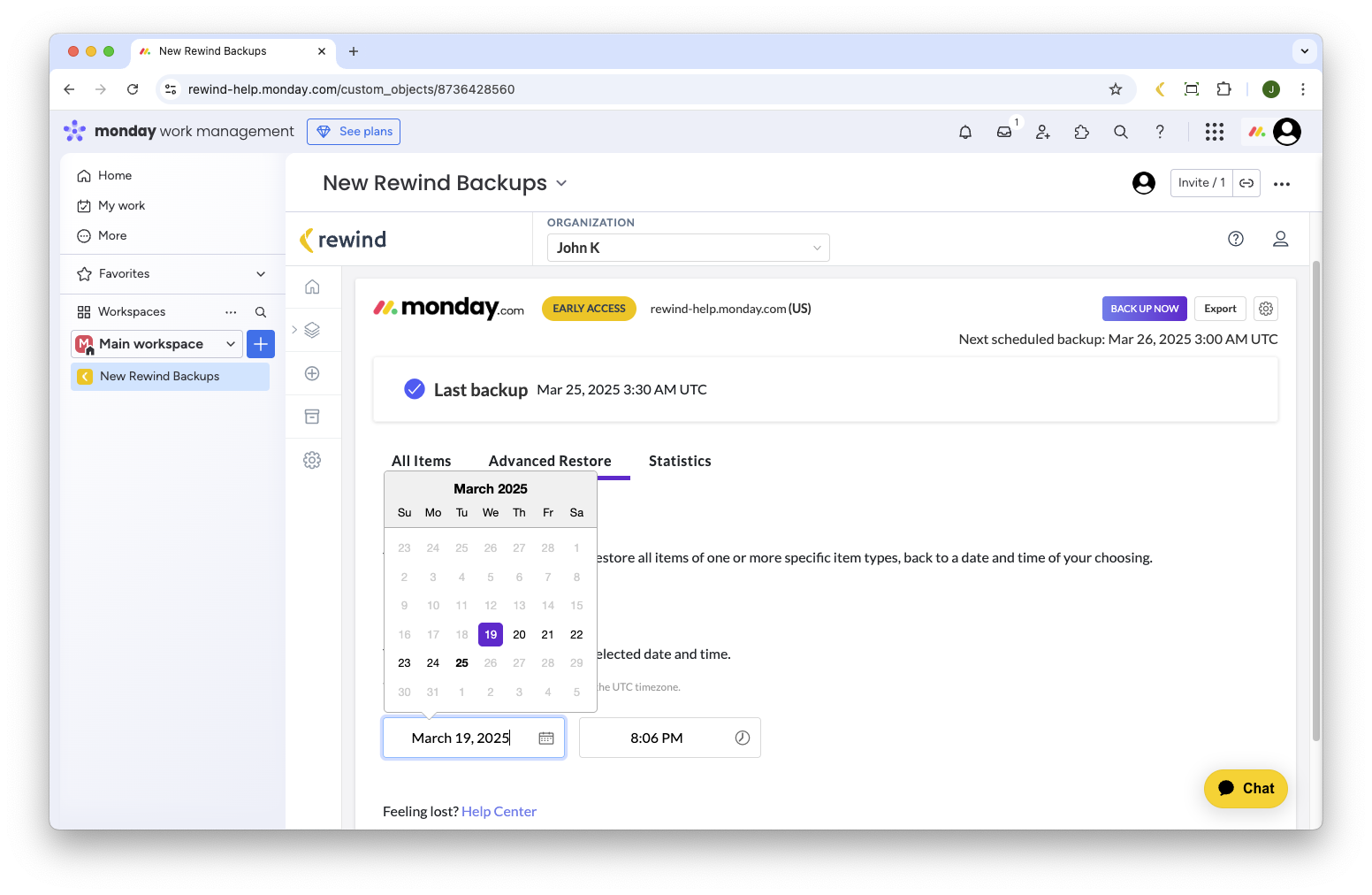Viewport: 1372px width, 895px height.
Task: Search workspaces with the magnifier icon
Action: coord(261,312)
